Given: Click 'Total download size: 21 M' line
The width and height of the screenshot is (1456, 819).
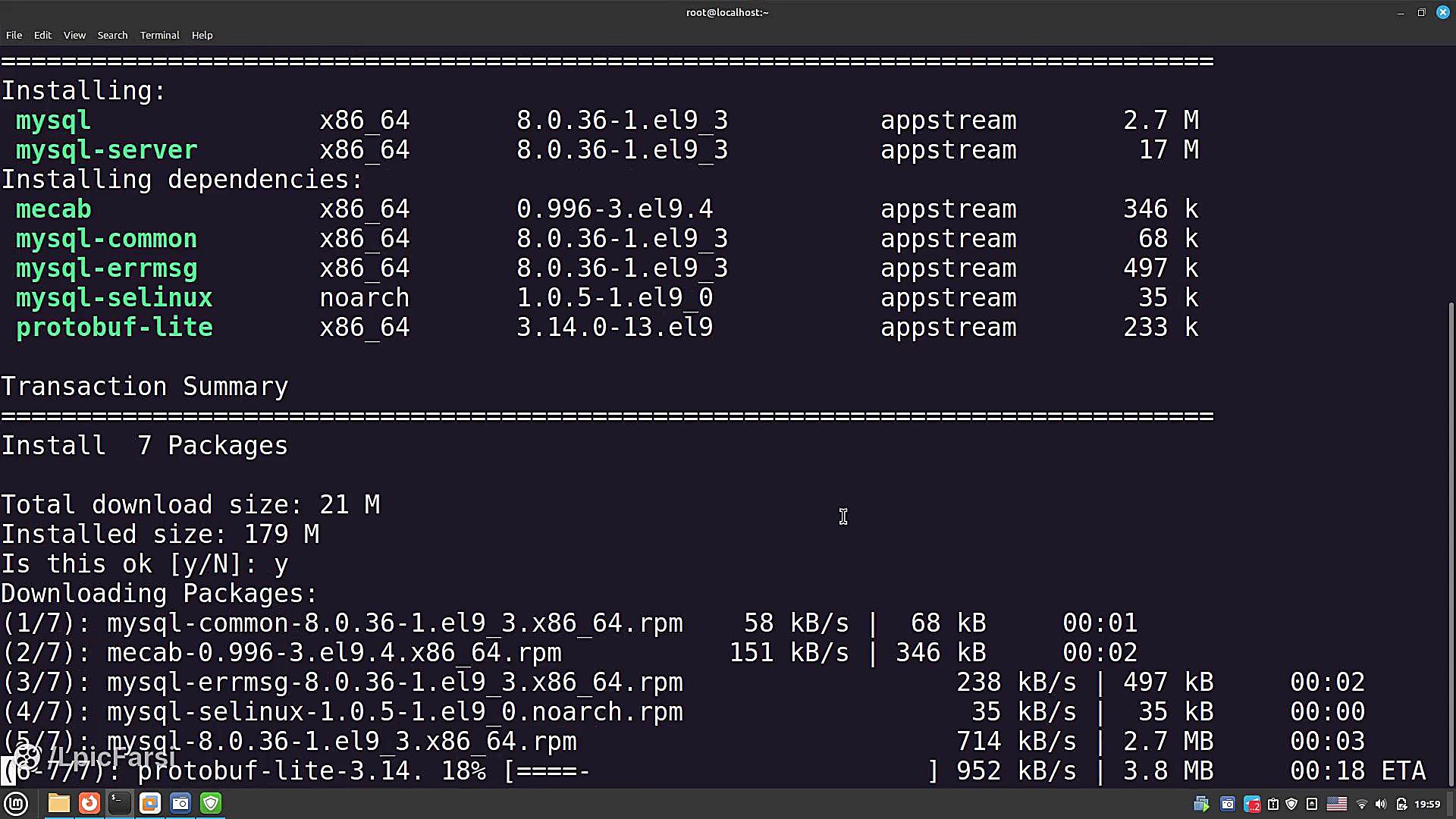Looking at the screenshot, I should point(190,505).
